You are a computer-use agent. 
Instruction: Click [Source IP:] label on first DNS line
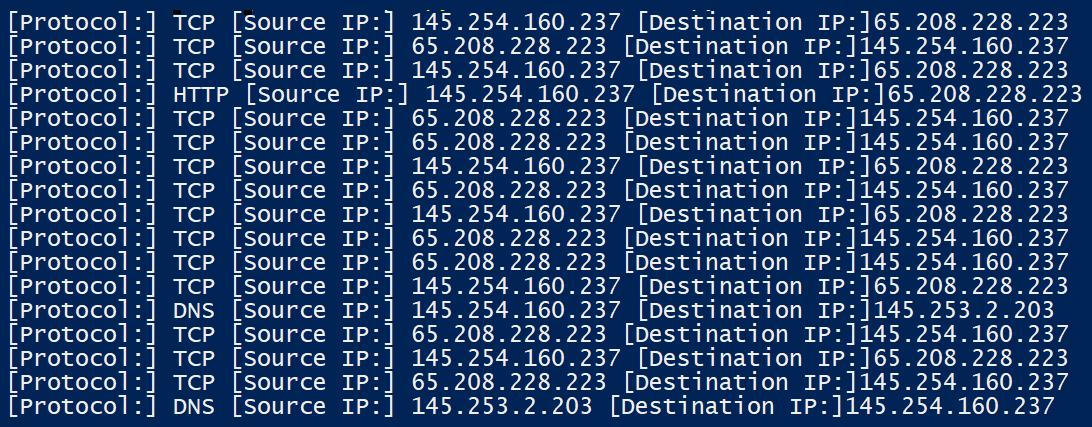[x=313, y=311]
